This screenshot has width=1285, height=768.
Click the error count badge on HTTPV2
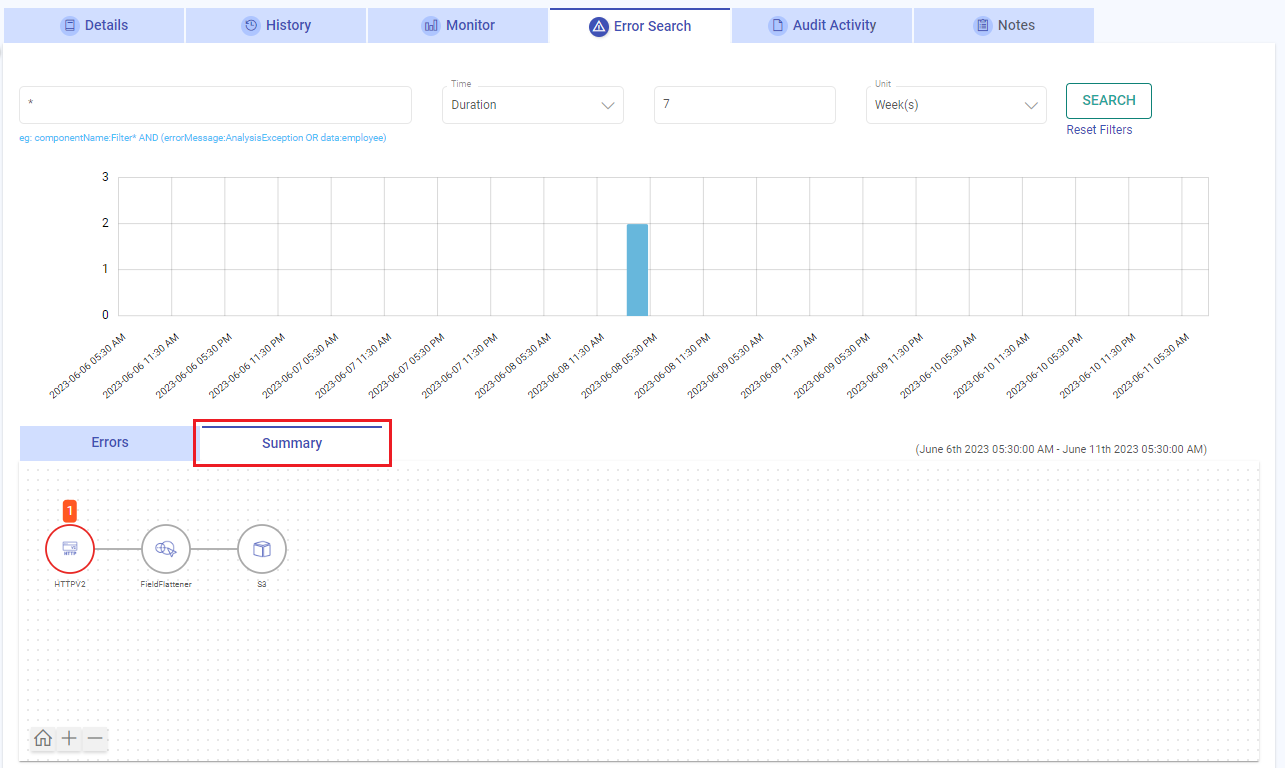click(x=70, y=511)
